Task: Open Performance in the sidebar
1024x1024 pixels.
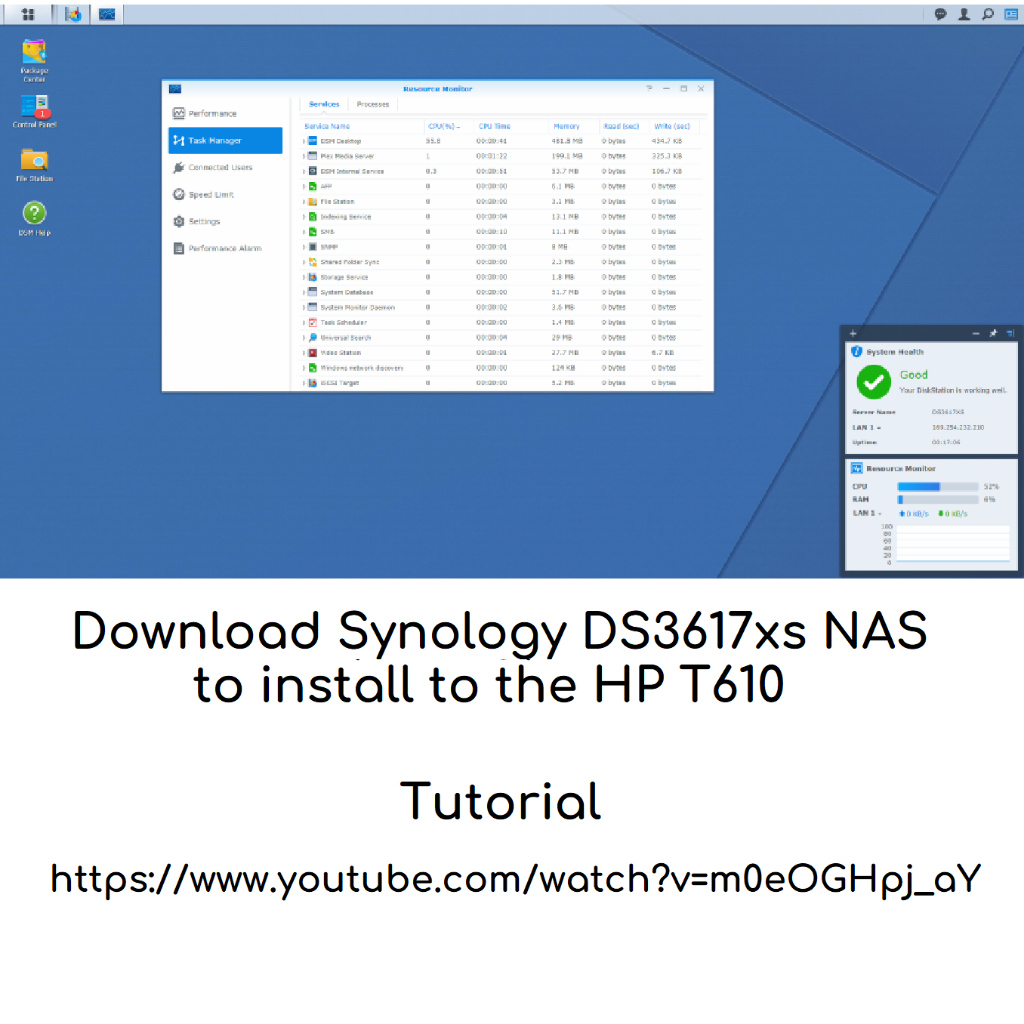Action: coord(212,114)
